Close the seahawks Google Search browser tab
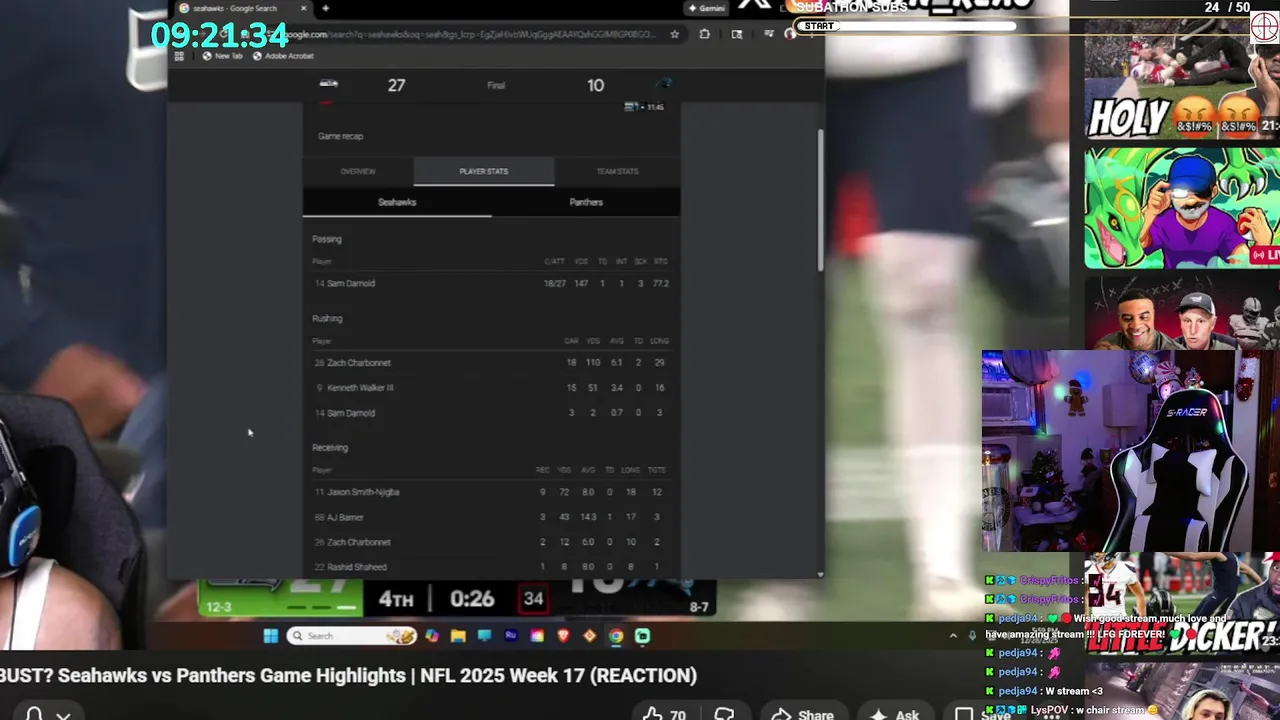The width and height of the screenshot is (1280, 720). click(304, 8)
